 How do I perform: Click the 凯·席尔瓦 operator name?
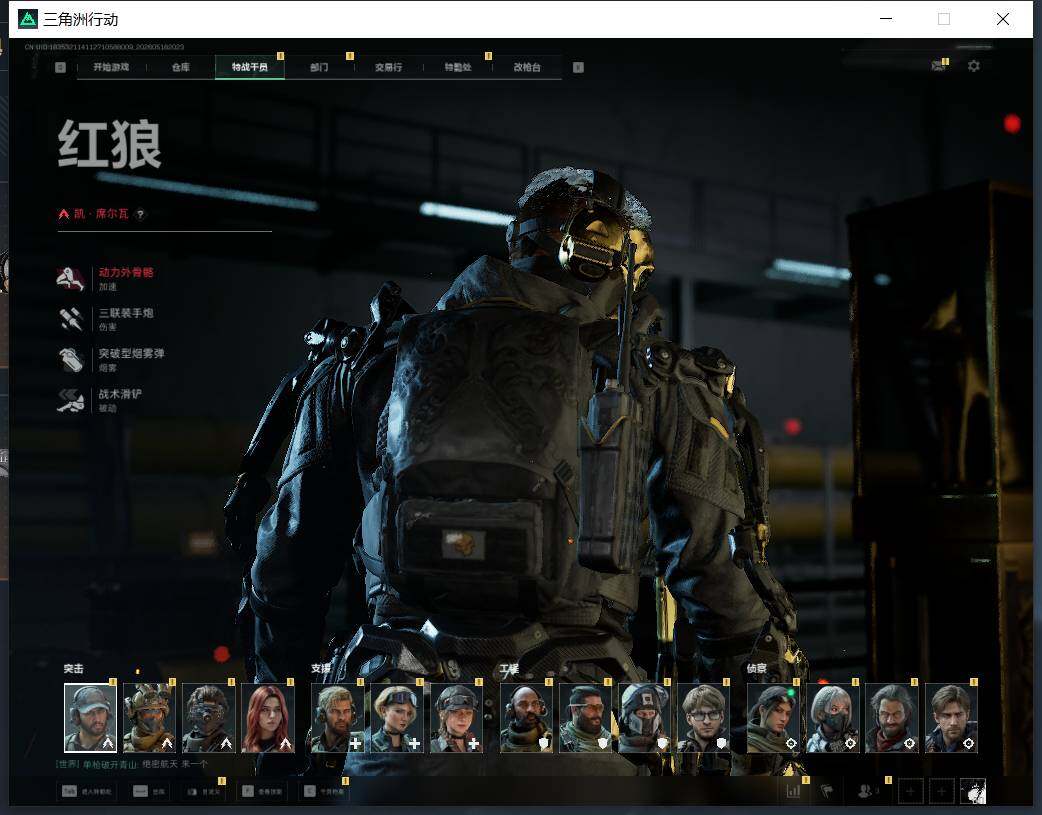tap(101, 214)
